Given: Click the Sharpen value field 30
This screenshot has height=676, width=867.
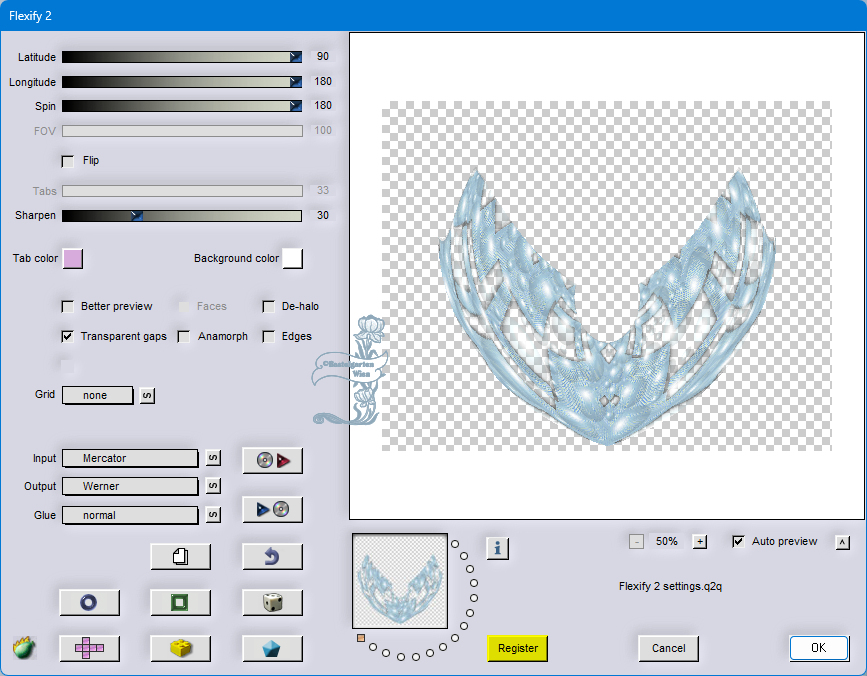Looking at the screenshot, I should pyautogui.click(x=322, y=215).
